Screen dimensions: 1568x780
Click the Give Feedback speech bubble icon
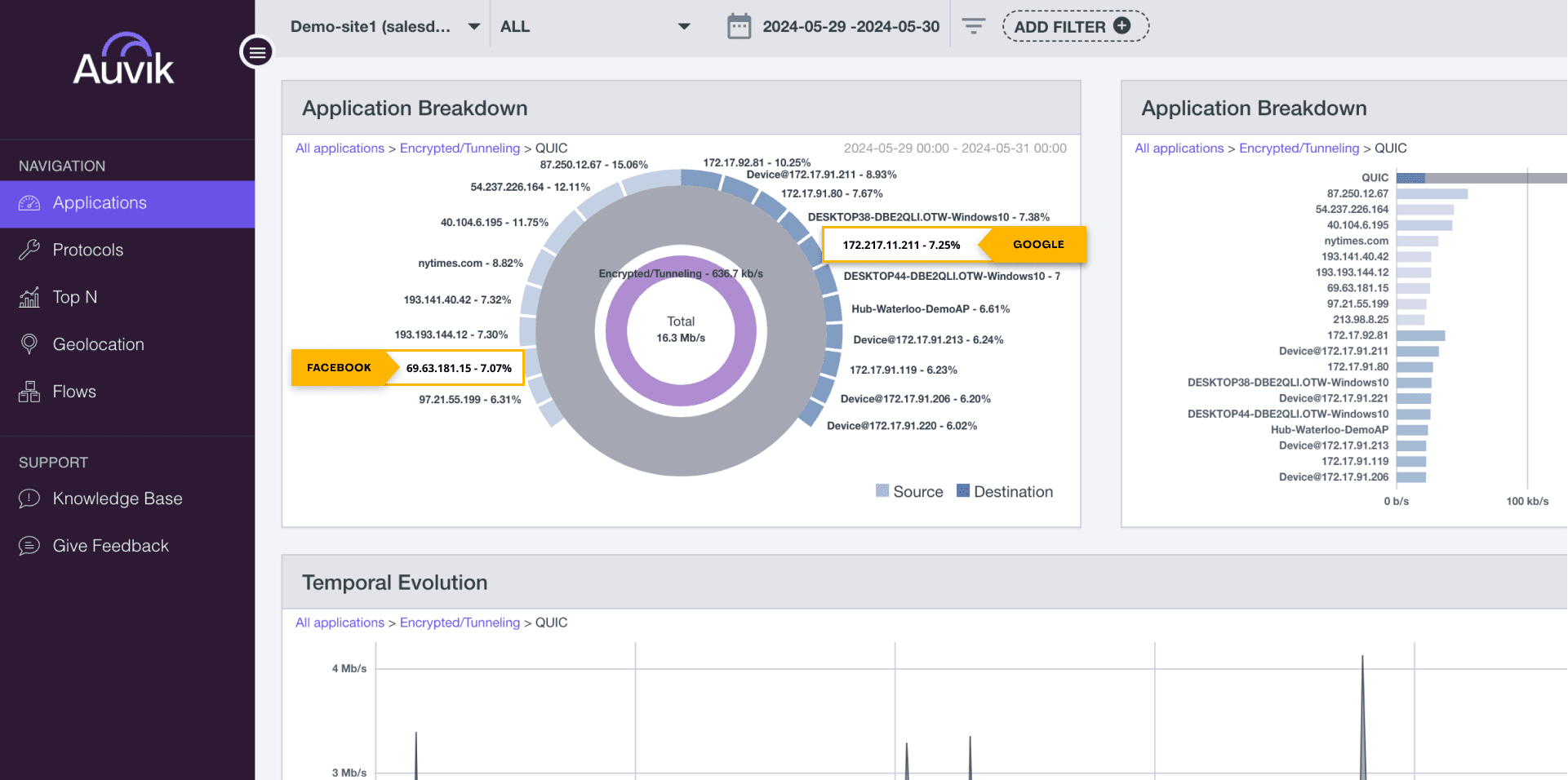coord(29,546)
